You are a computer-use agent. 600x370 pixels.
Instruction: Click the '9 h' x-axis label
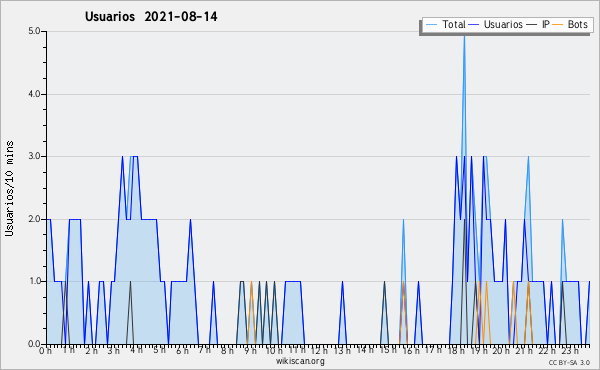pyautogui.click(x=250, y=351)
